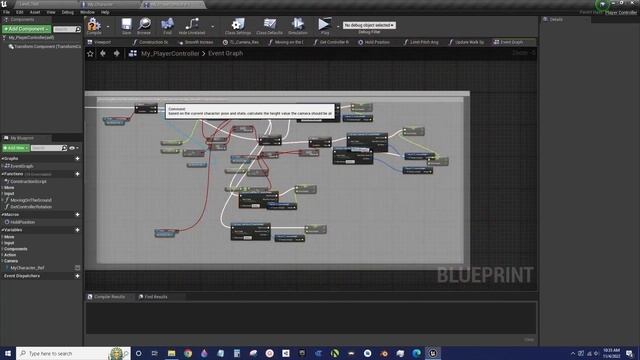This screenshot has height=360, width=640.
Task: Open the View menu
Action: tap(51, 12)
